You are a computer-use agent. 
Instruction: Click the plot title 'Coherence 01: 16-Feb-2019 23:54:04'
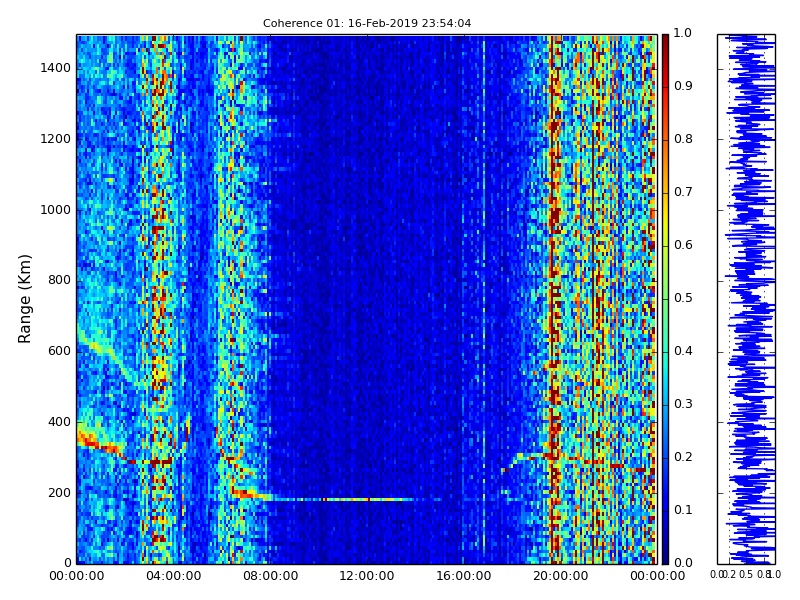click(x=367, y=23)
